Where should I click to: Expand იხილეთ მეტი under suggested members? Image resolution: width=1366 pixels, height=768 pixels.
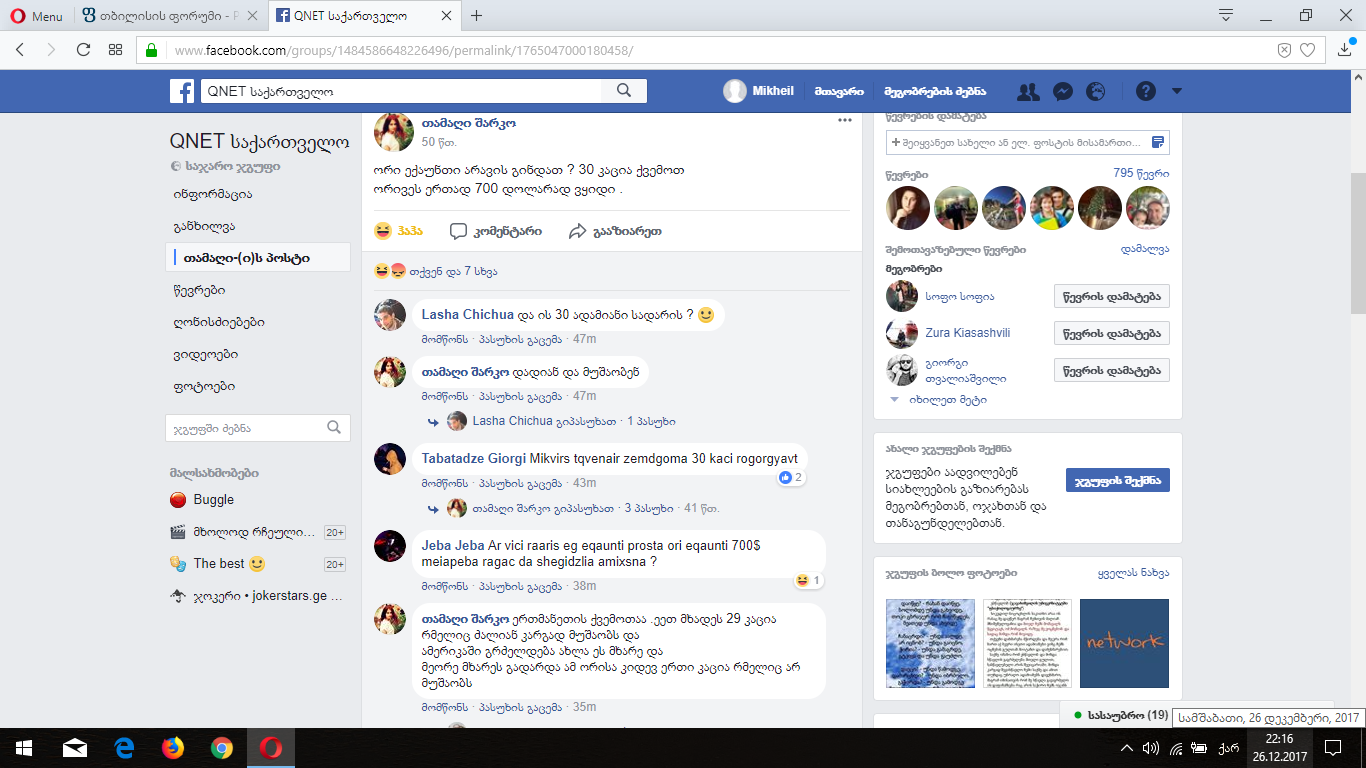pos(947,399)
